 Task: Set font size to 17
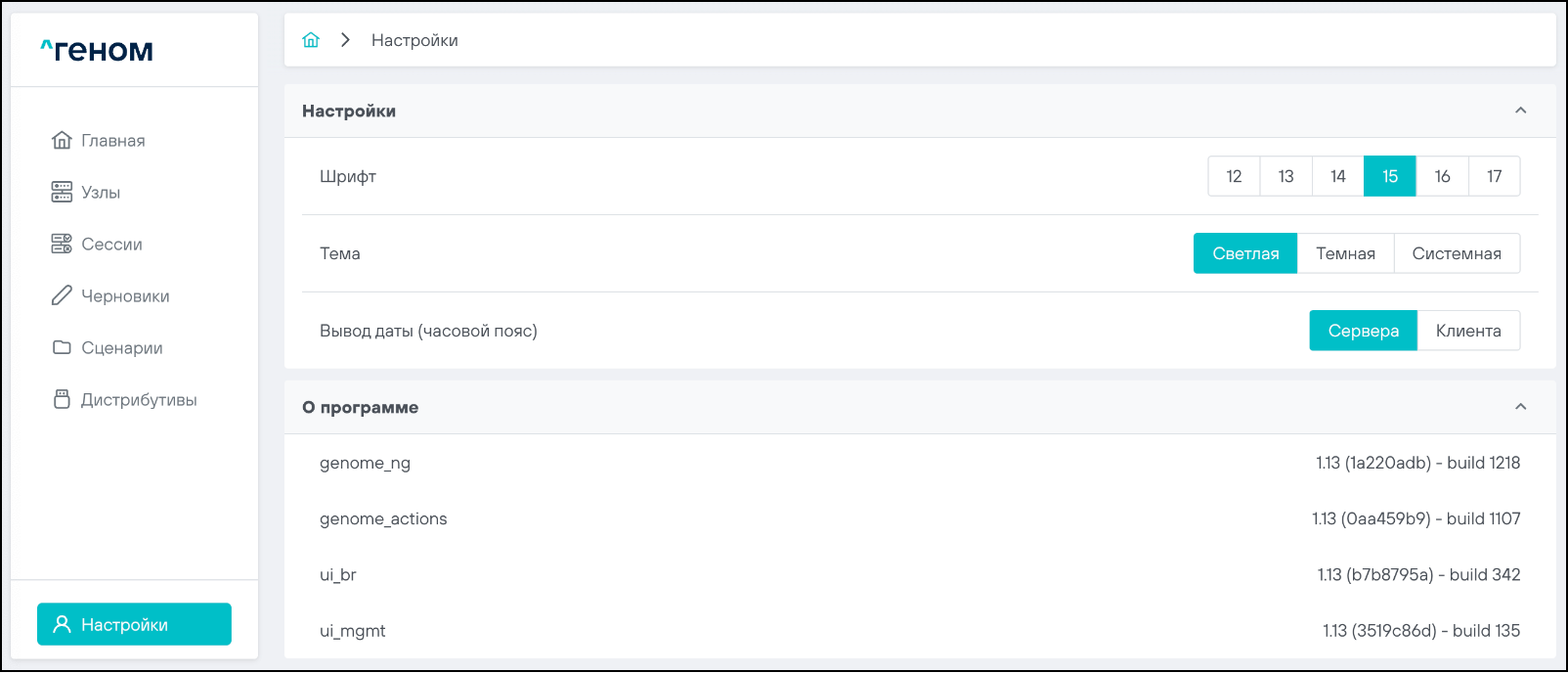[1494, 176]
